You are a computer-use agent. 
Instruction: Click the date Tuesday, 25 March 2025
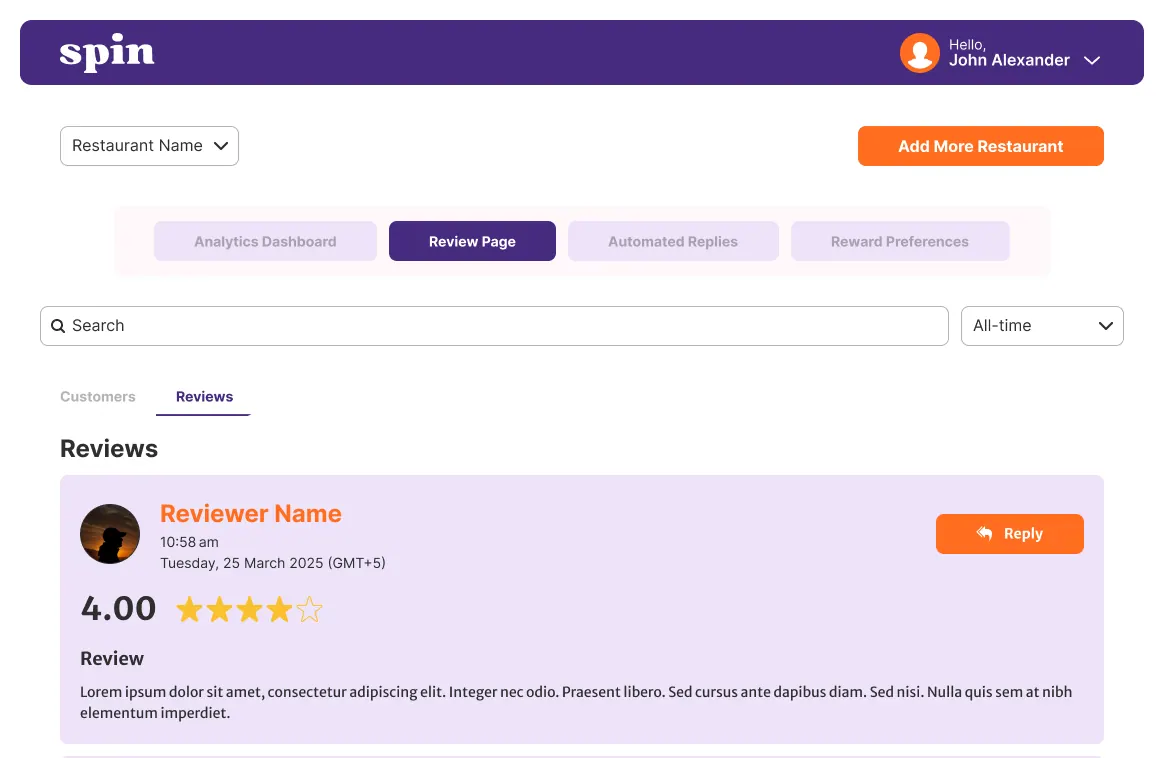tap(242, 563)
